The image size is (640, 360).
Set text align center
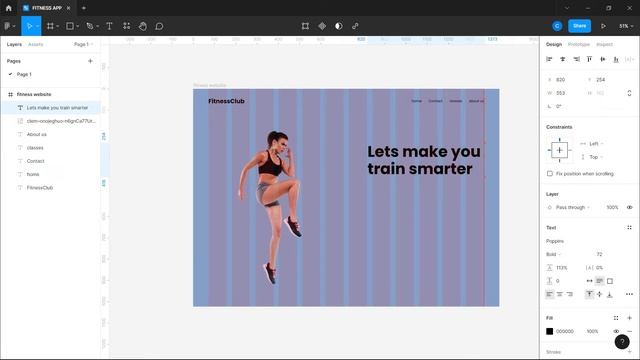click(x=560, y=294)
